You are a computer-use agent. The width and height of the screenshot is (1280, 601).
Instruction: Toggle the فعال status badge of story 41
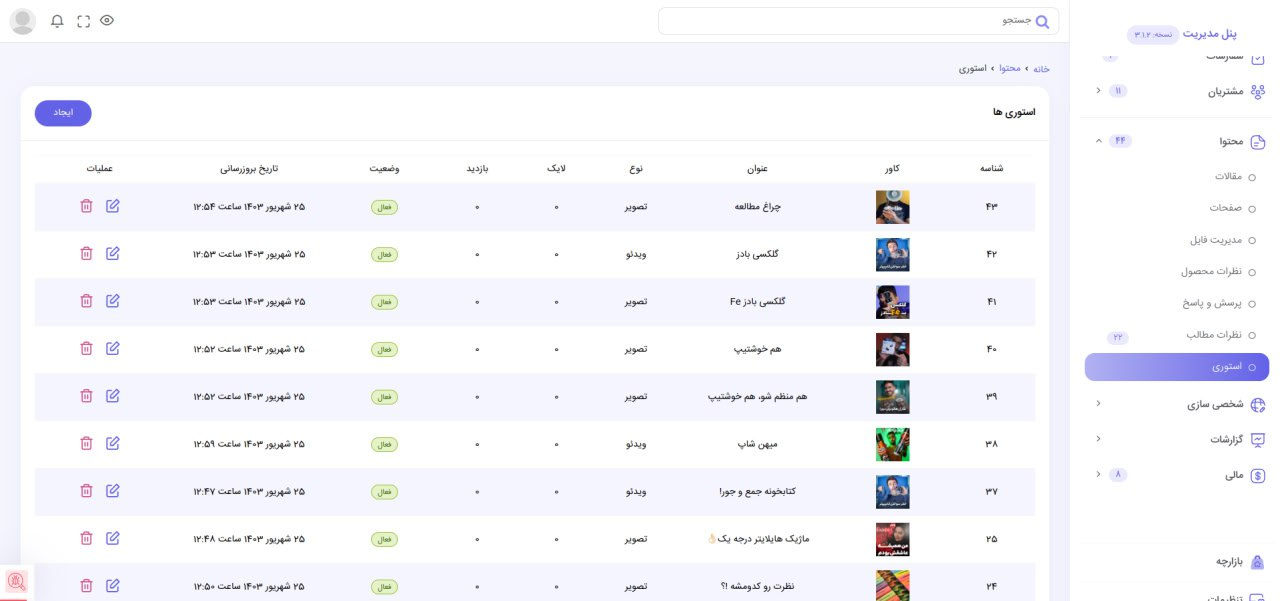pyautogui.click(x=385, y=302)
